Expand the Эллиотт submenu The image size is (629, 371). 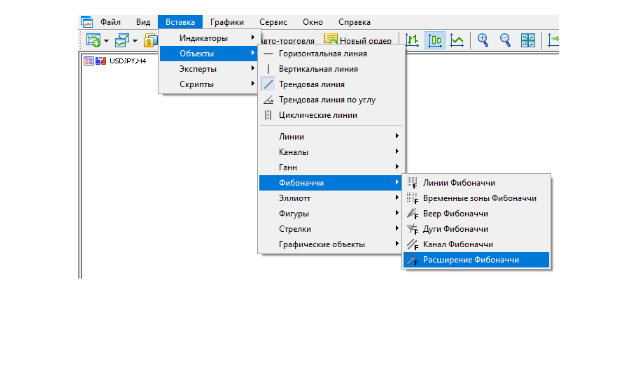pyautogui.click(x=331, y=198)
